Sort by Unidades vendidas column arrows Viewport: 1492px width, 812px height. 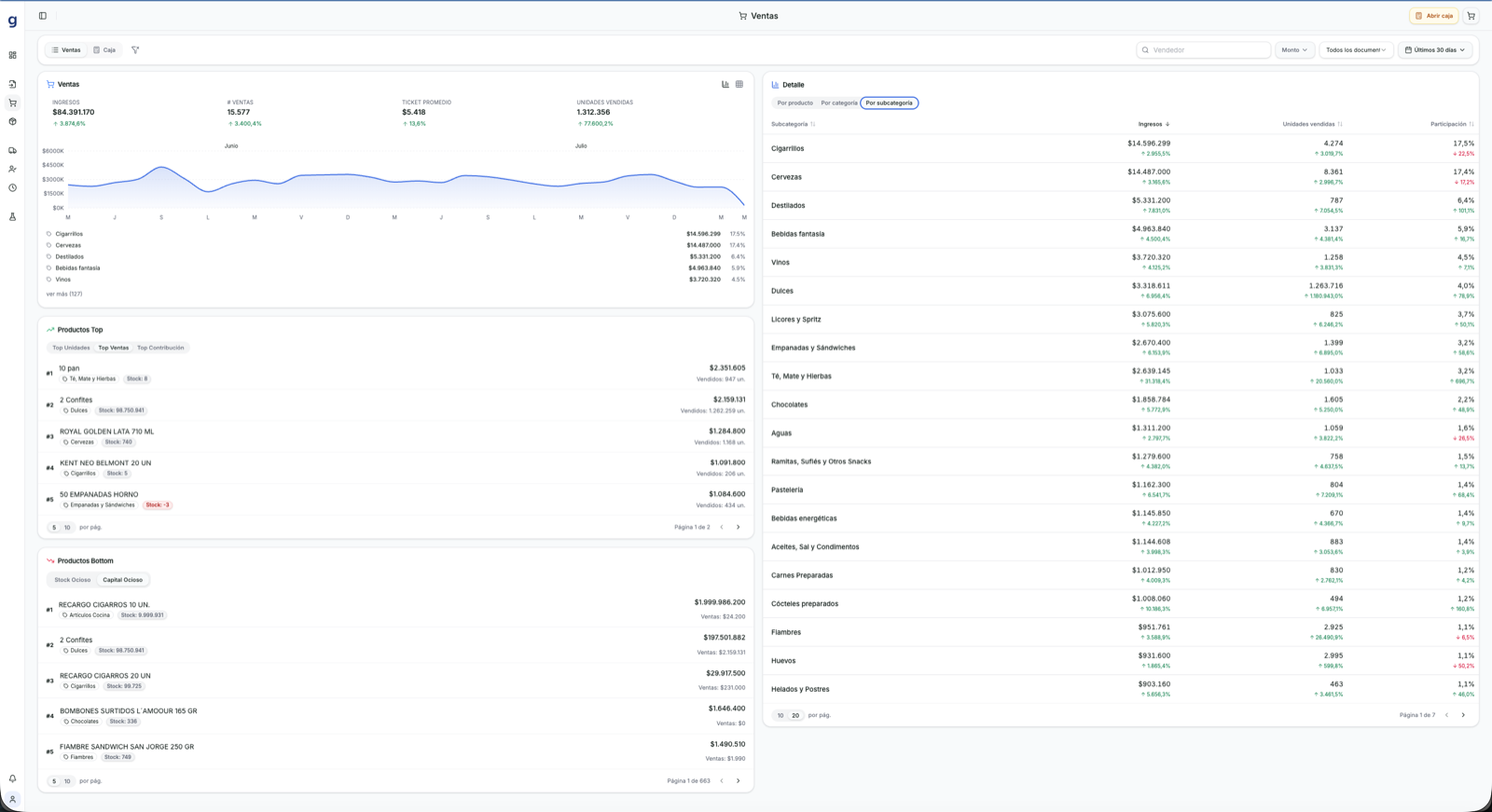1340,124
